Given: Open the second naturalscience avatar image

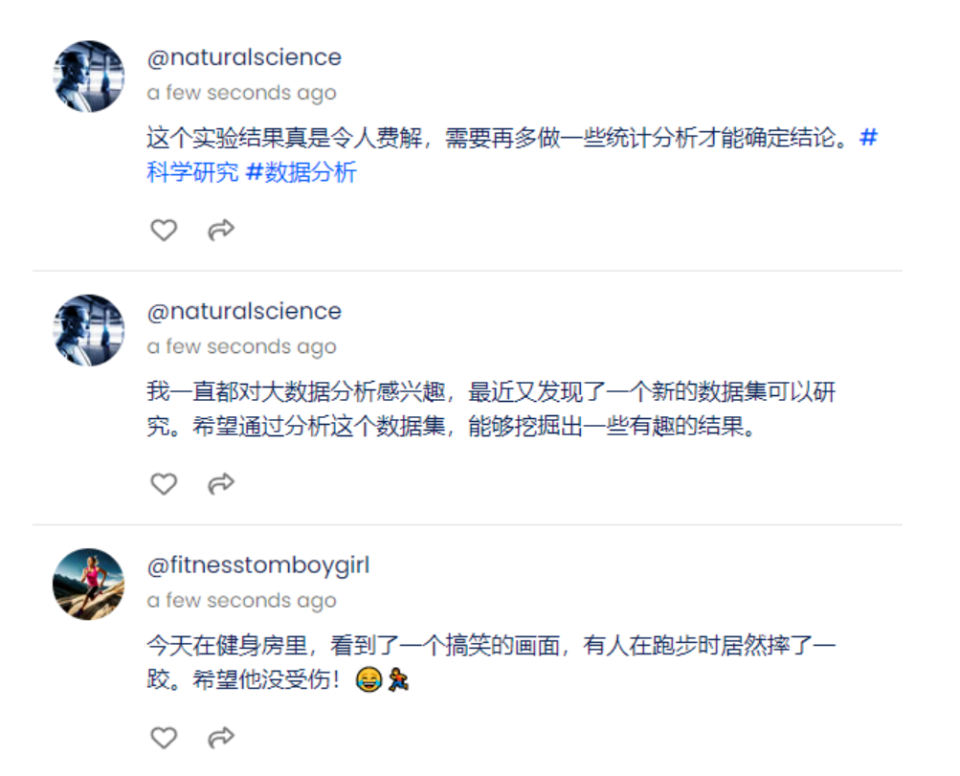Looking at the screenshot, I should tap(88, 330).
